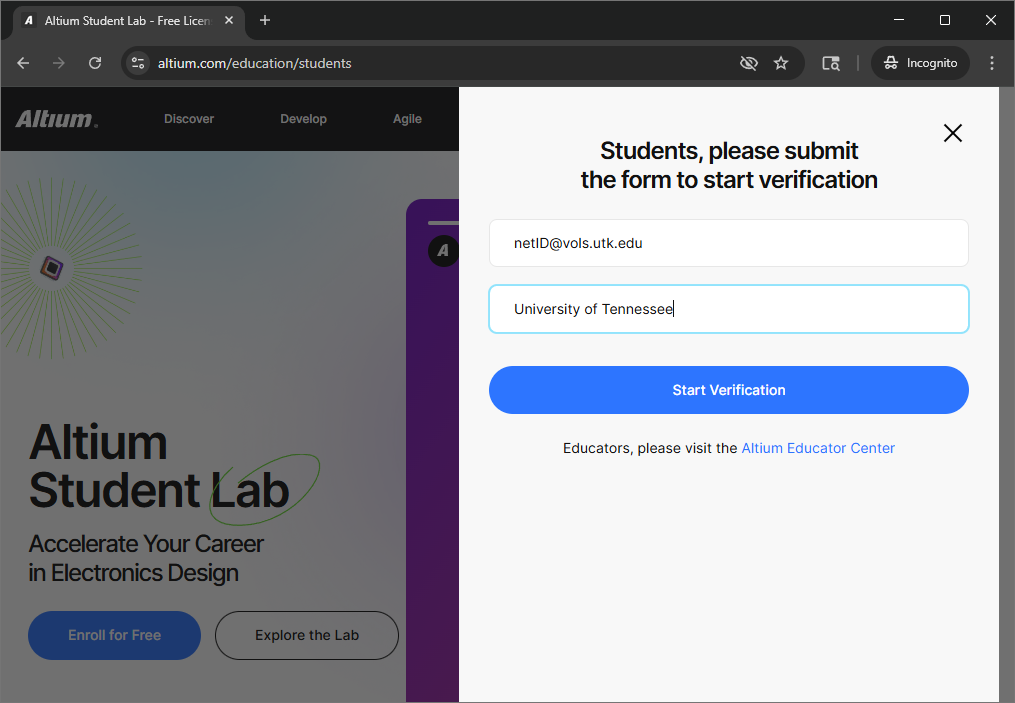Click the Altium logo in header
This screenshot has width=1015, height=703.
(57, 119)
